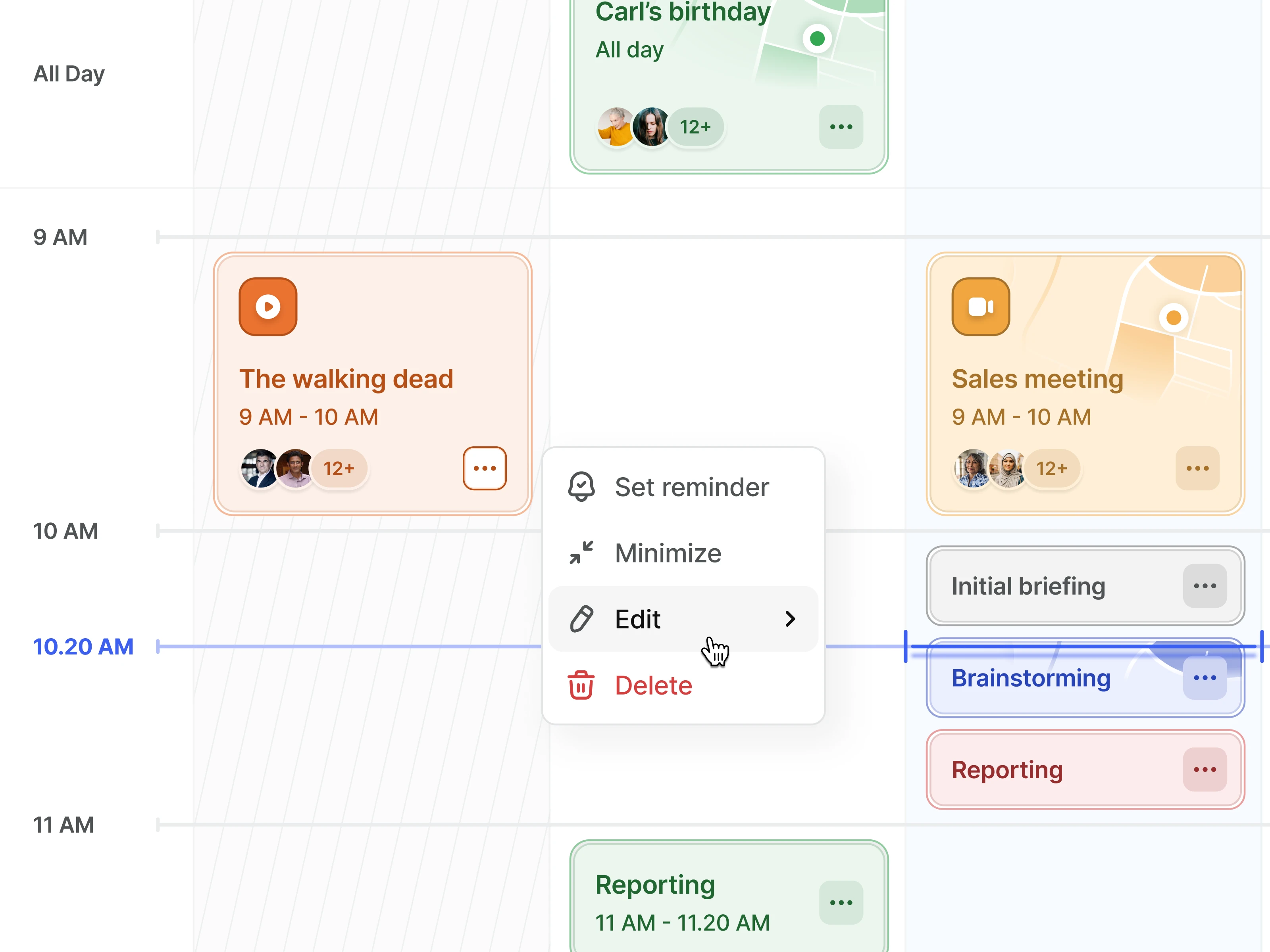Click the bell icon beside Set reminder
Image resolution: width=1270 pixels, height=952 pixels.
[581, 487]
